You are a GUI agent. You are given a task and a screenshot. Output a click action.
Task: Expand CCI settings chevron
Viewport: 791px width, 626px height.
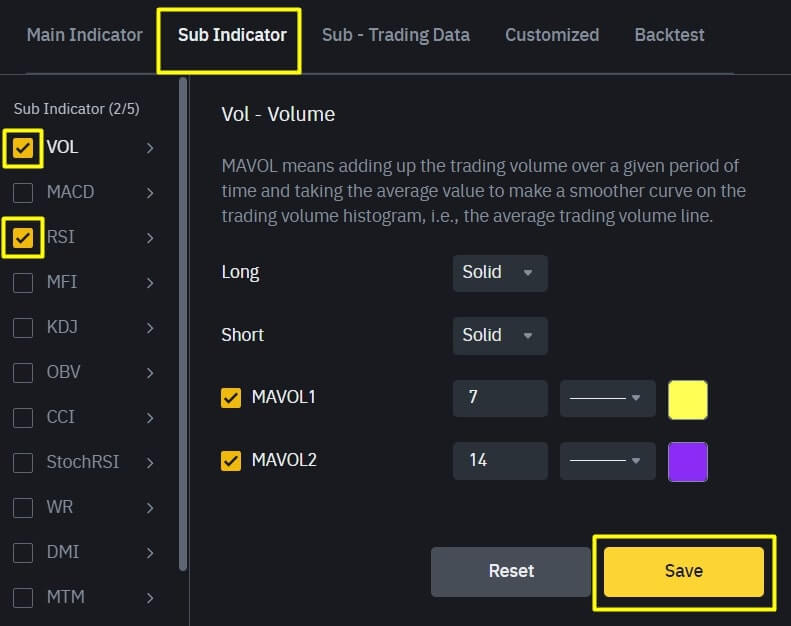tap(150, 418)
